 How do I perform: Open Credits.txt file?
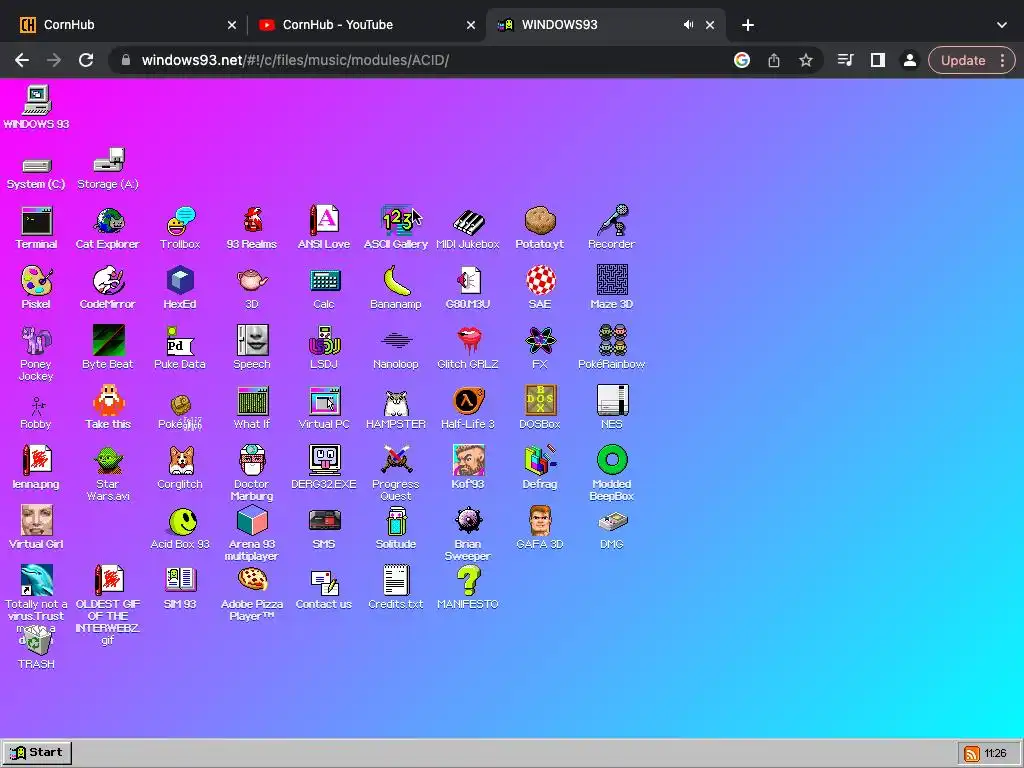396,588
